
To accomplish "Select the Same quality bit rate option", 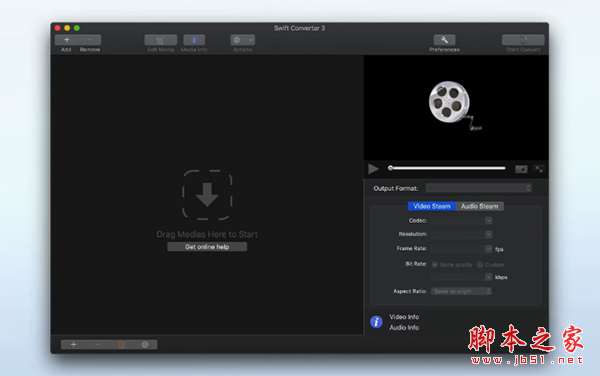I will 435,265.
